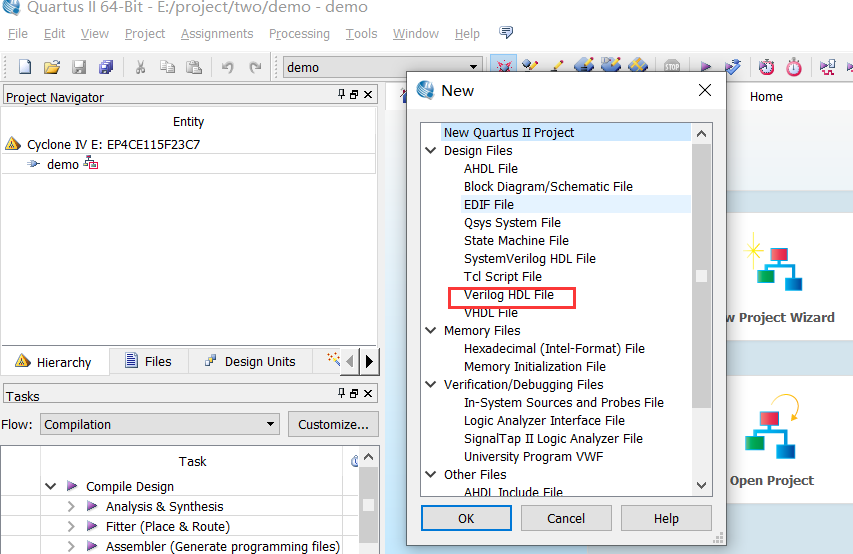
Task: Close the Tasks panel
Action: point(368,393)
